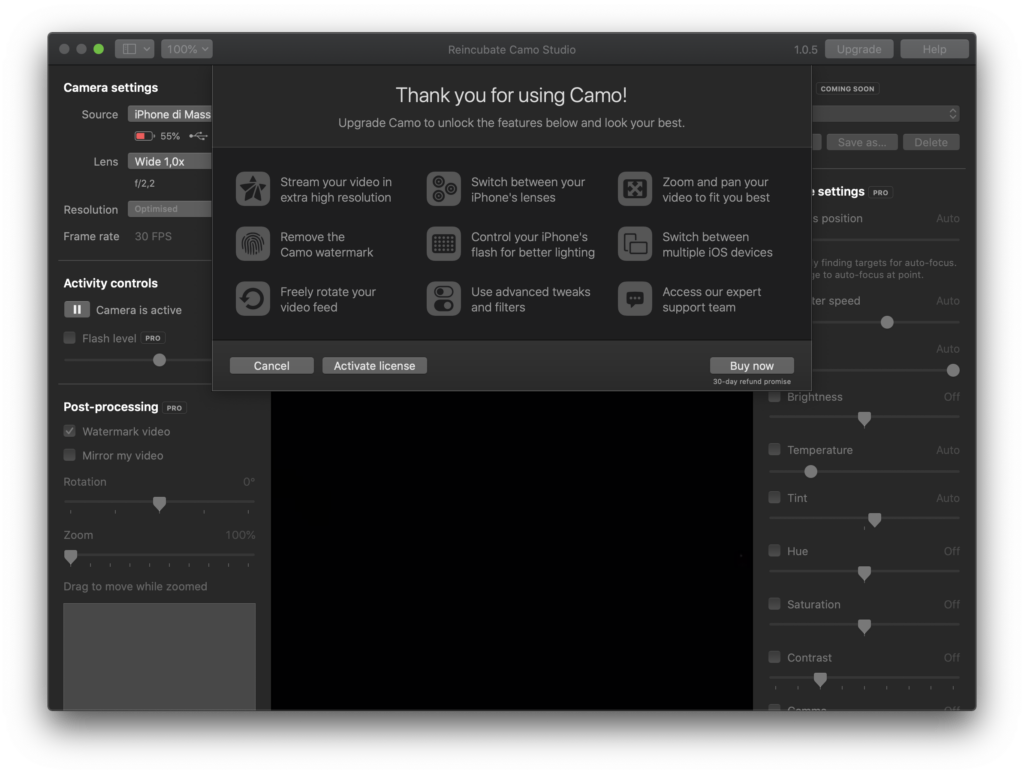Open the preset dropdown near Coming Soon
This screenshot has height=774, width=1024.
[x=886, y=114]
